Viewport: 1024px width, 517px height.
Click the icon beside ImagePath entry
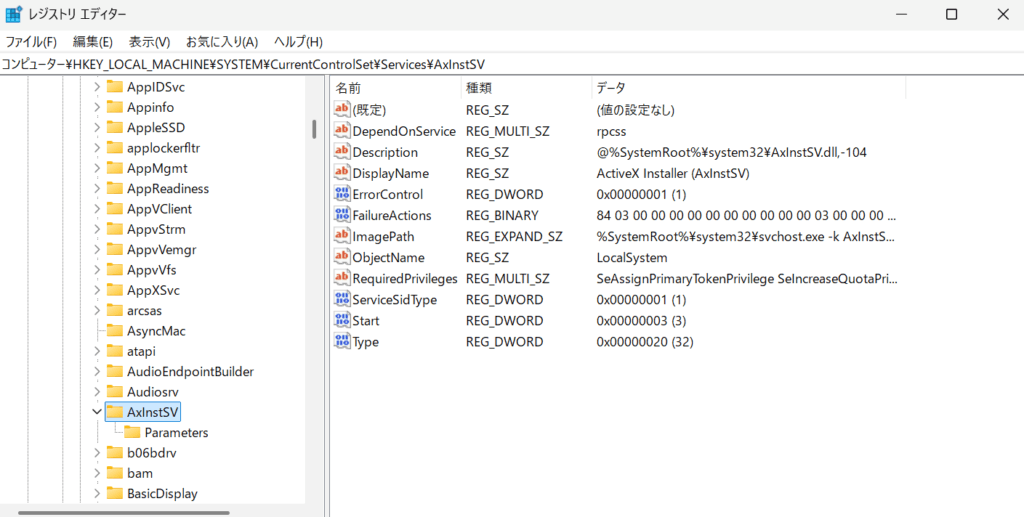tap(342, 237)
